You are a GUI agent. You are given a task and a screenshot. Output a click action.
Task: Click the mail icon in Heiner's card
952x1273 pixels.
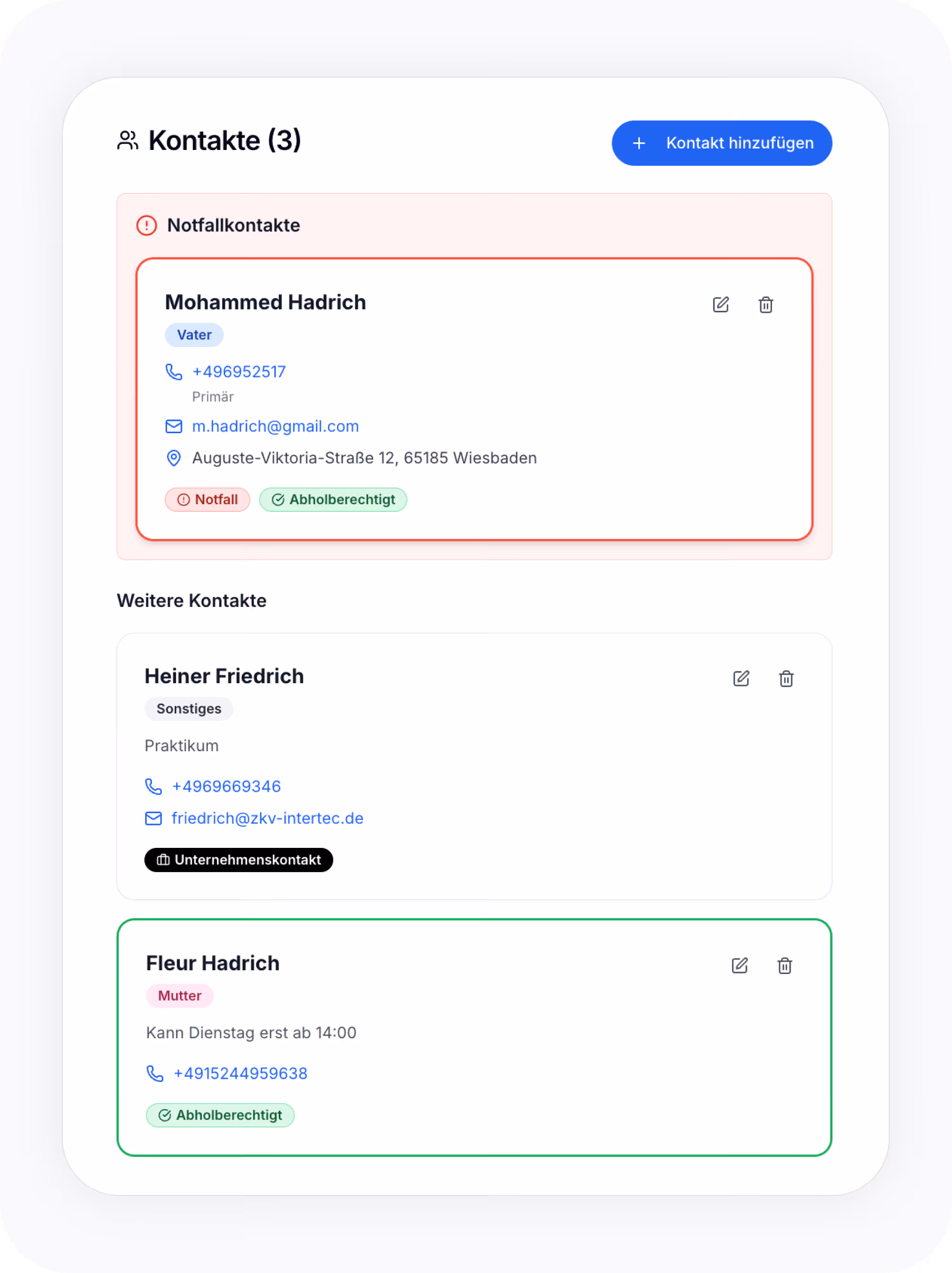click(x=154, y=818)
